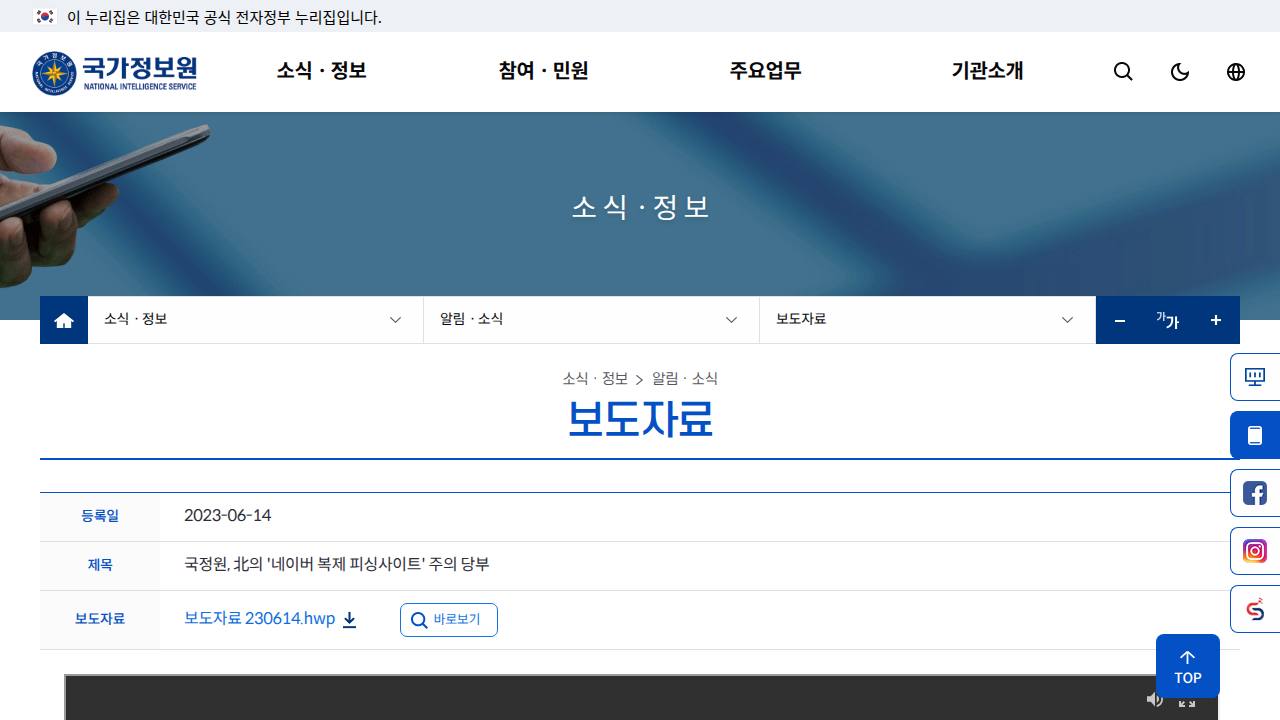Select the date text 2023-06-14
This screenshot has height=720, width=1280.
(x=228, y=516)
